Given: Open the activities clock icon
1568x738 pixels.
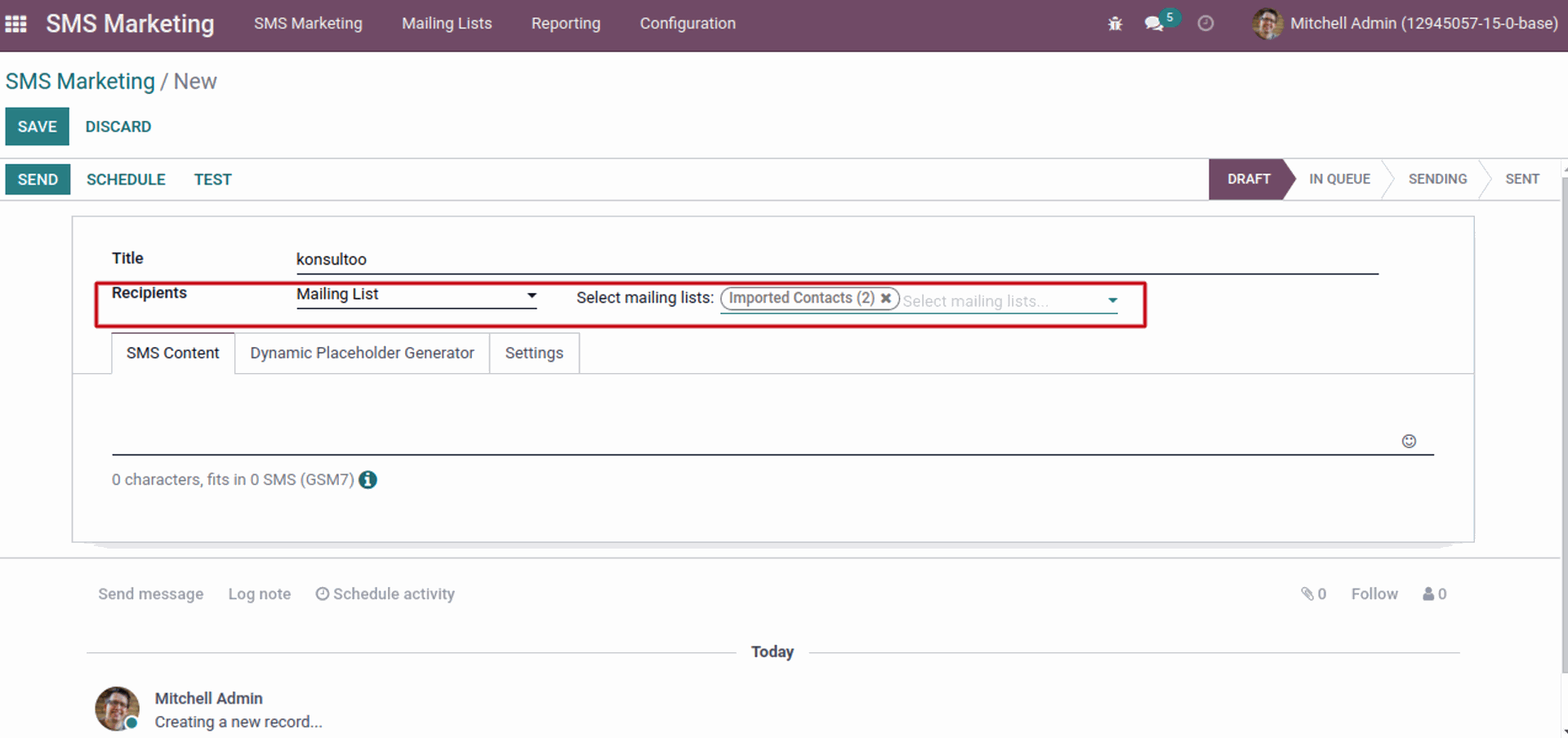Looking at the screenshot, I should (1205, 24).
